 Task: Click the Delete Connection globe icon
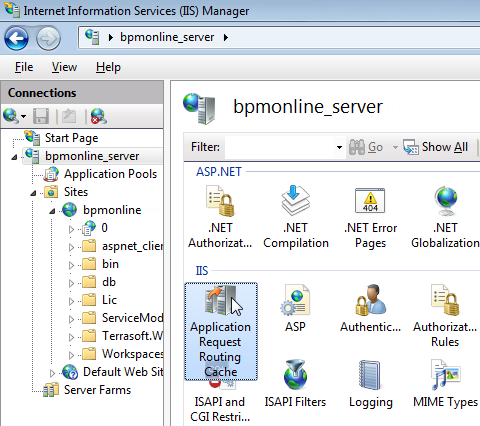point(99,116)
